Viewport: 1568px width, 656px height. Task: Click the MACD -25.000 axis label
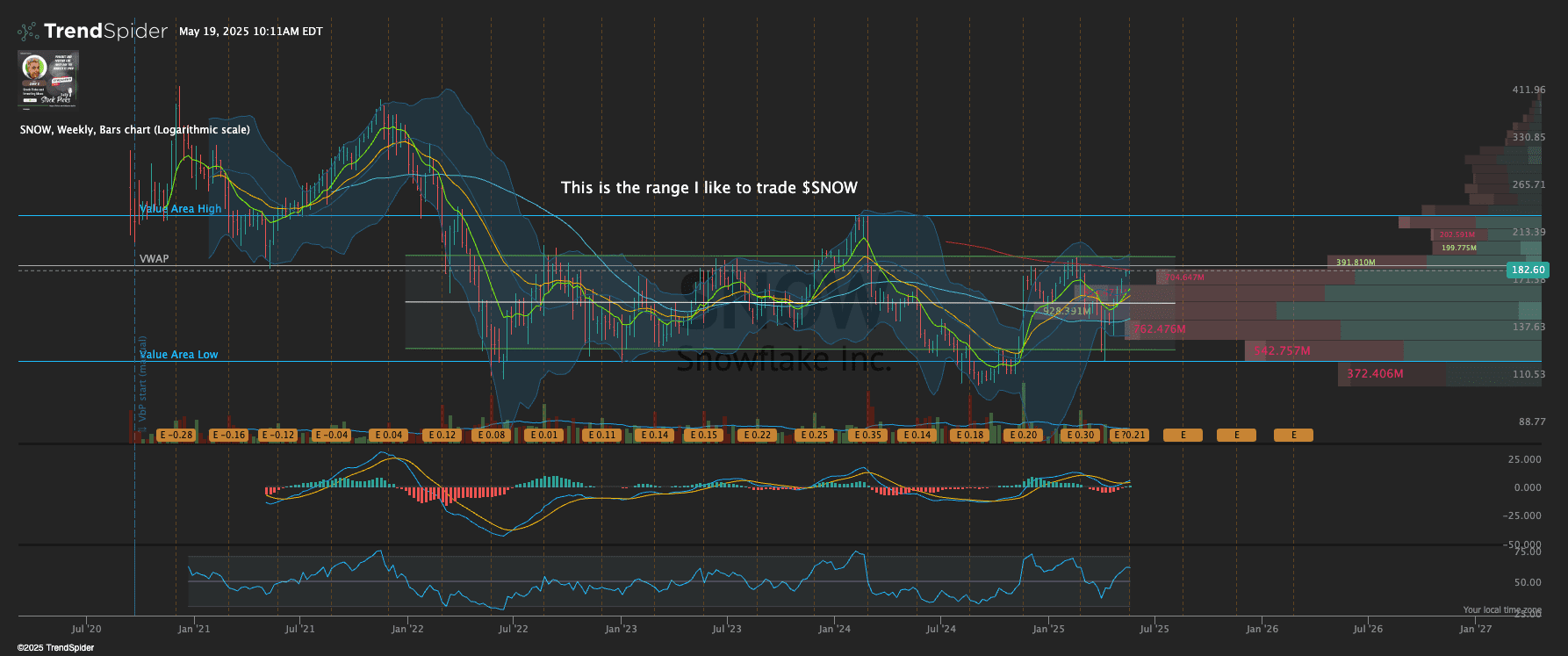1523,516
